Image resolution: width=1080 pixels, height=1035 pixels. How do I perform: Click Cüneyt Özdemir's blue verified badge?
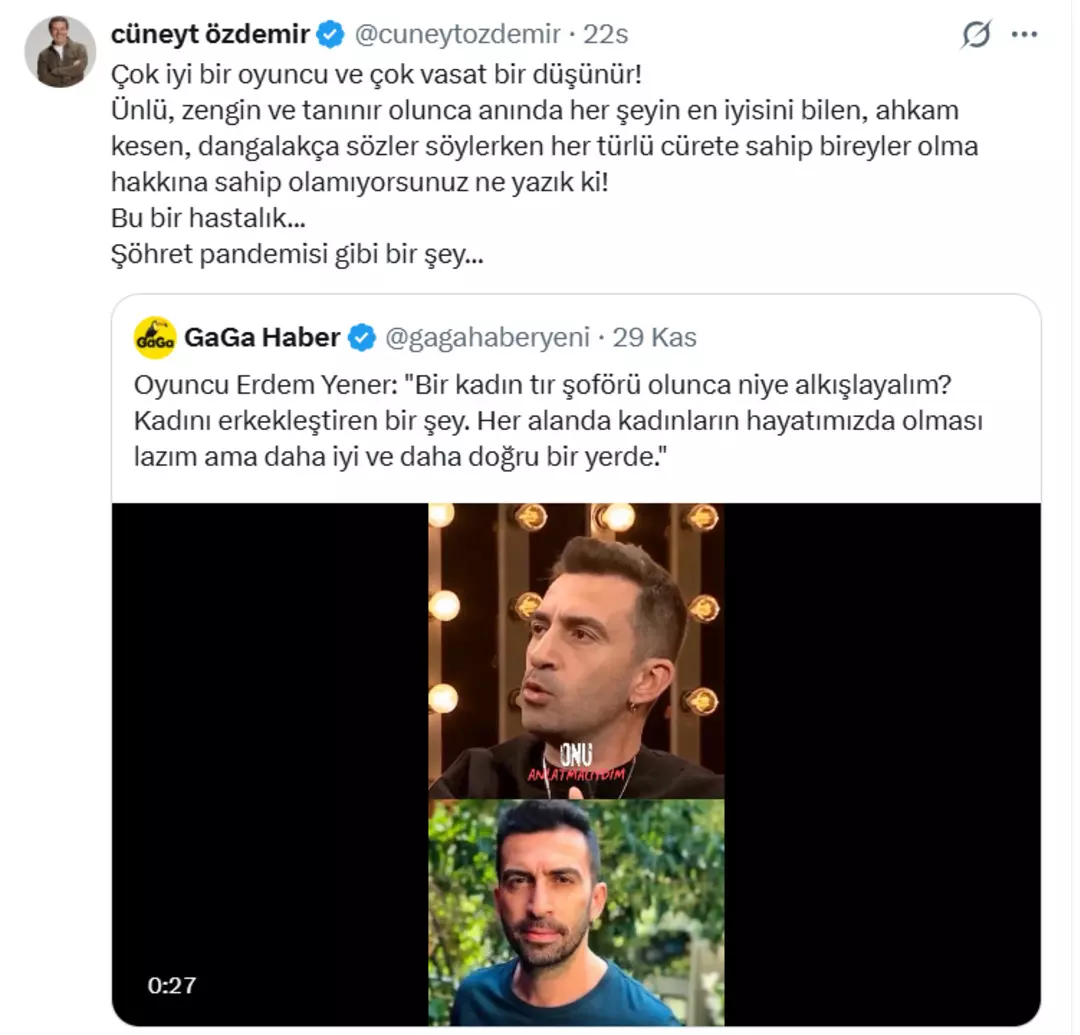[326, 31]
